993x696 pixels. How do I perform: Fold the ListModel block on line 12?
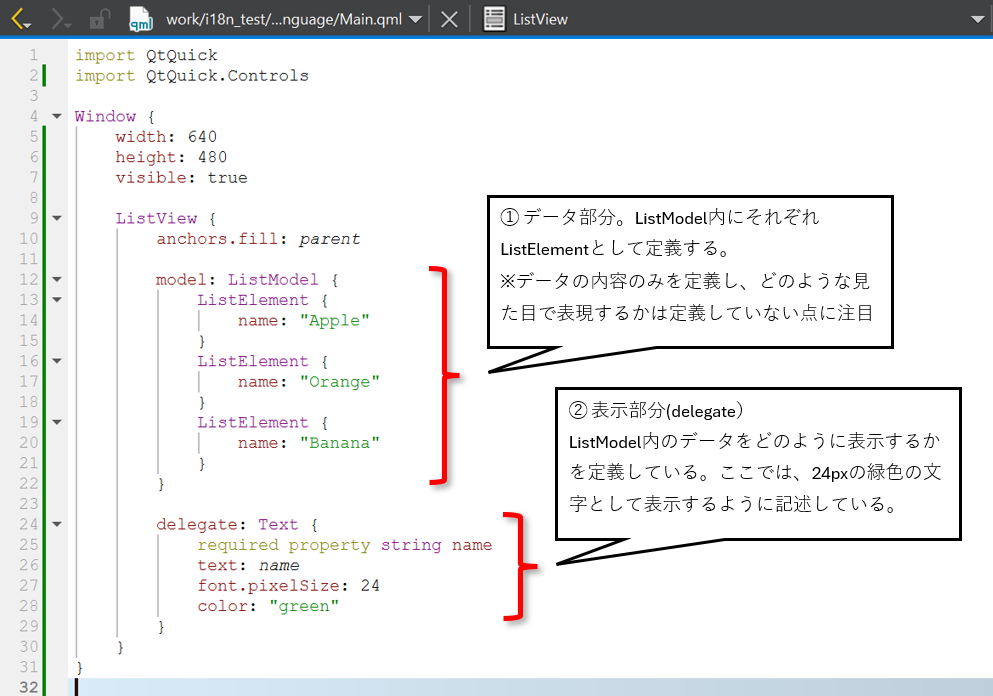coord(57,280)
